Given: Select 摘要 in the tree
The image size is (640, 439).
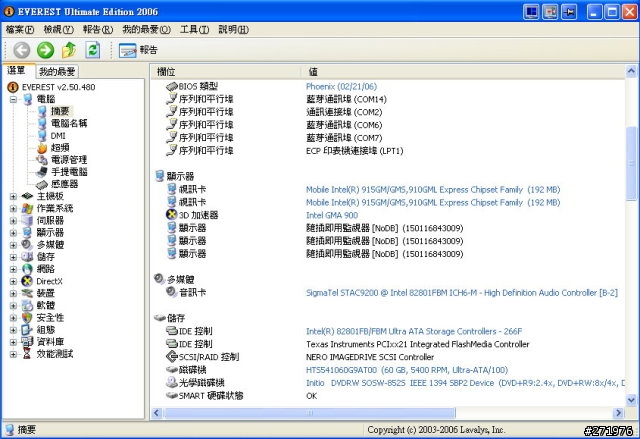Looking at the screenshot, I should [60, 111].
